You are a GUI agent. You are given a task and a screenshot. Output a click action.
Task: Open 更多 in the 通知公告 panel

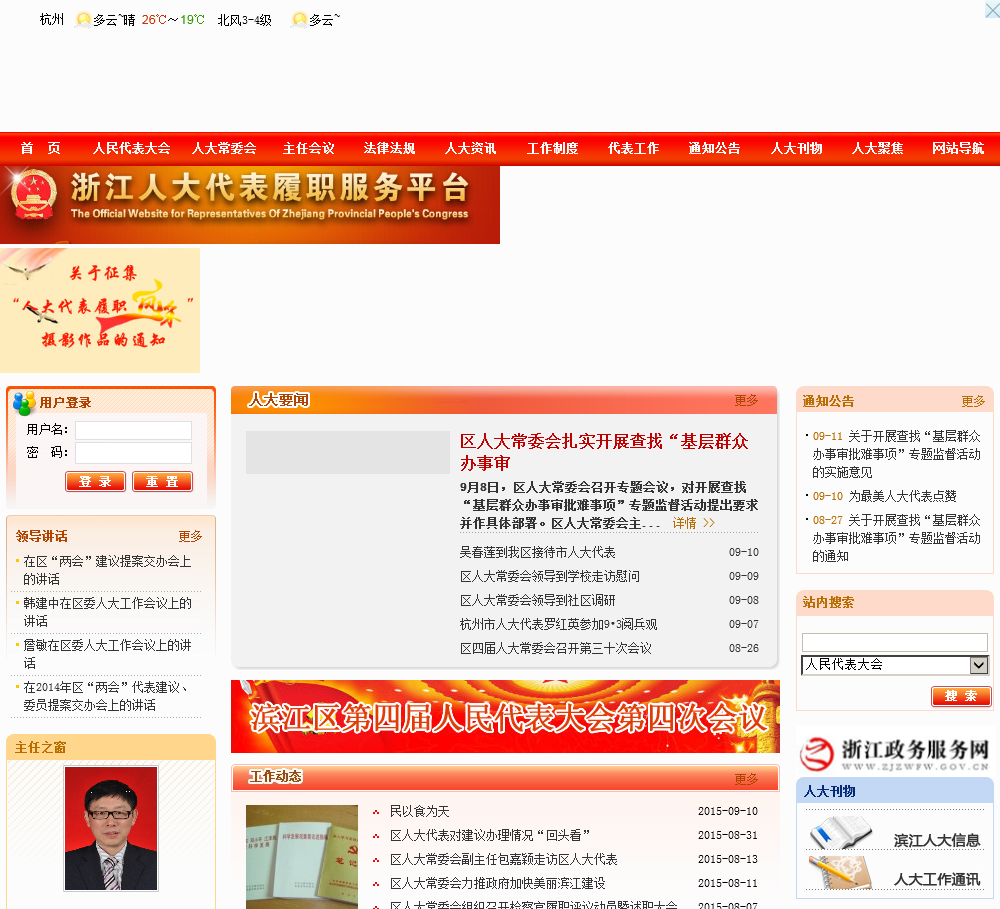coord(973,401)
